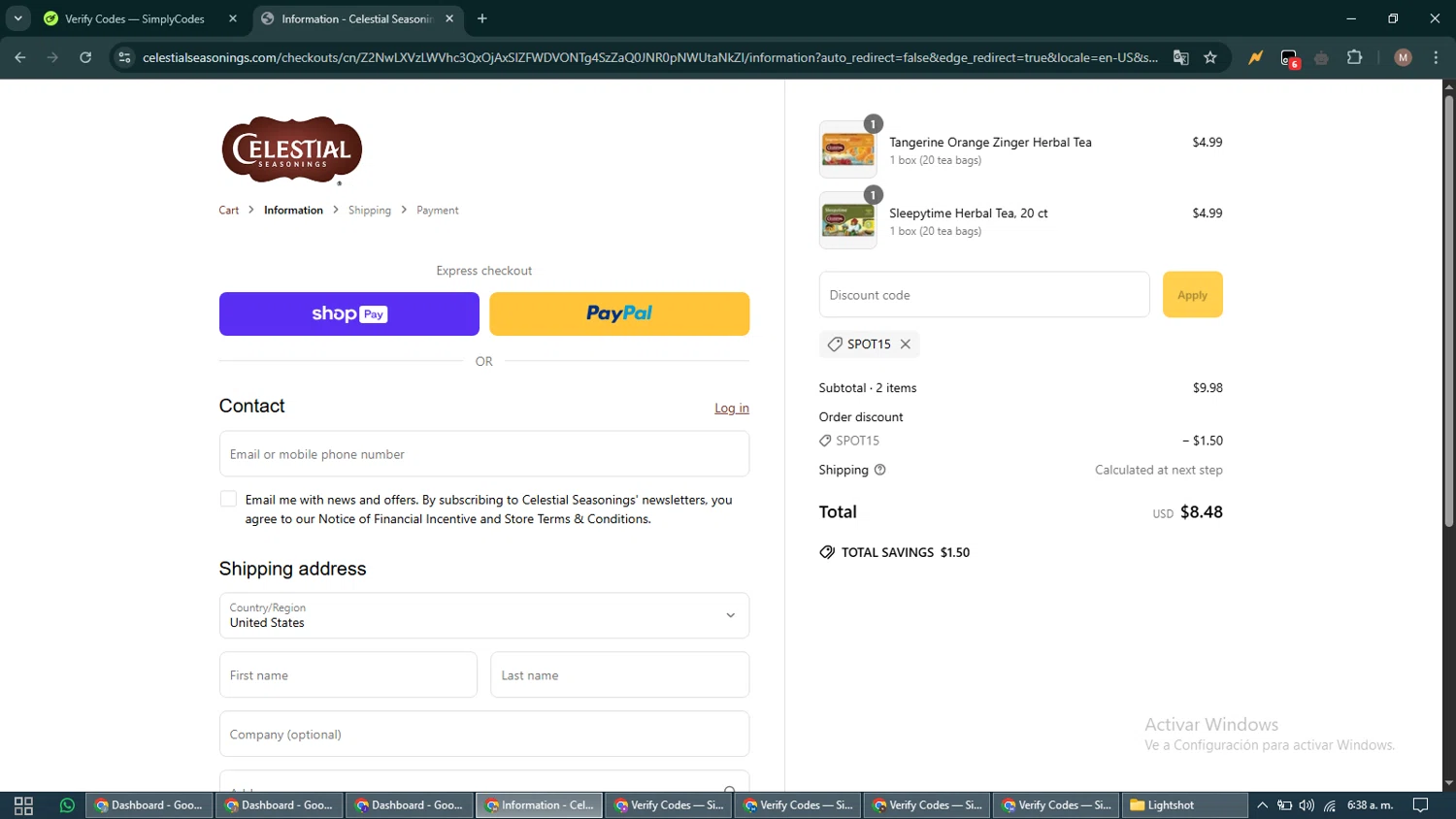Image resolution: width=1456 pixels, height=819 pixels.
Task: Click the Email or mobile phone number field
Action: coord(484,454)
